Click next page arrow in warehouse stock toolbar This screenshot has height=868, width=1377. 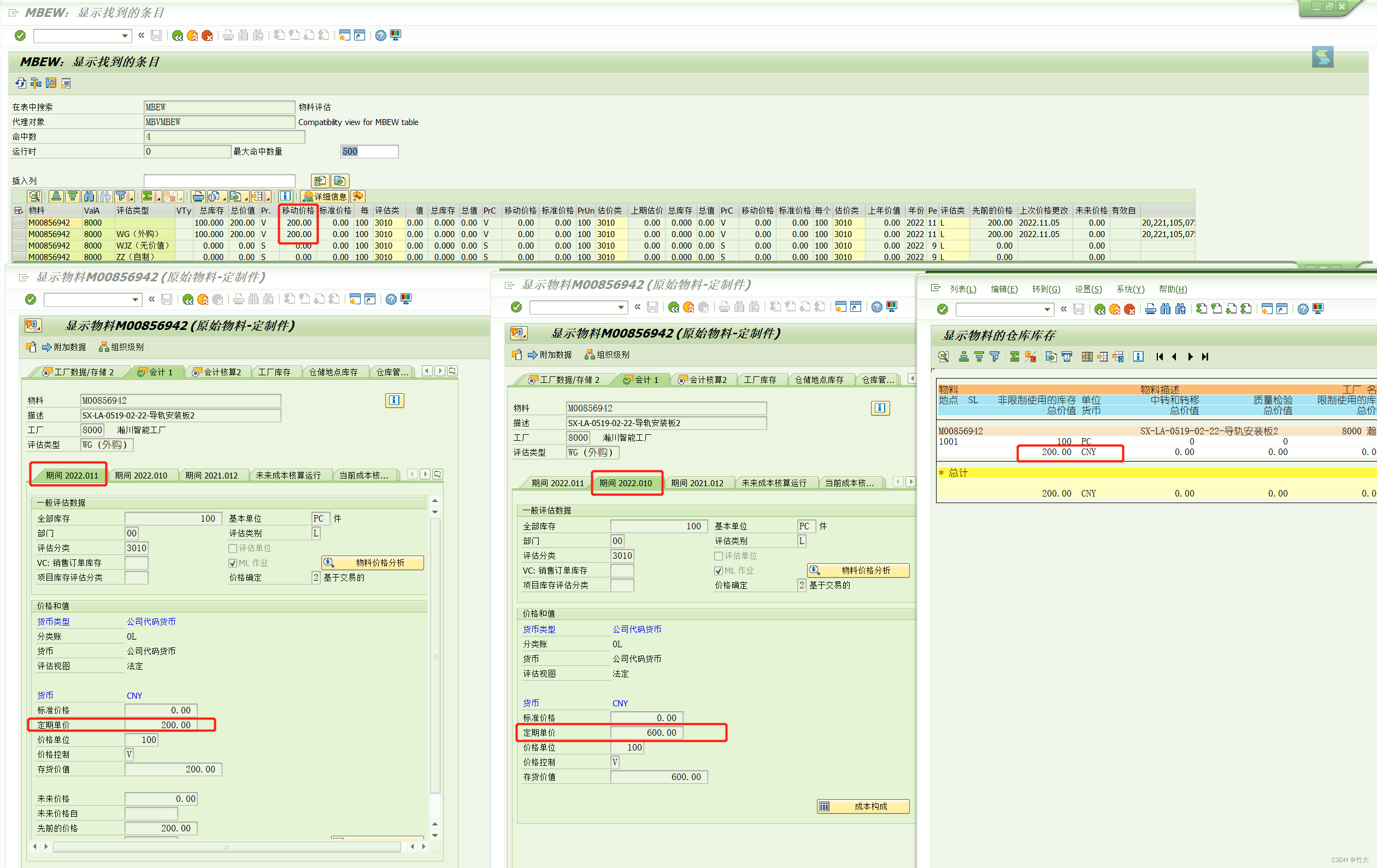(x=1190, y=357)
